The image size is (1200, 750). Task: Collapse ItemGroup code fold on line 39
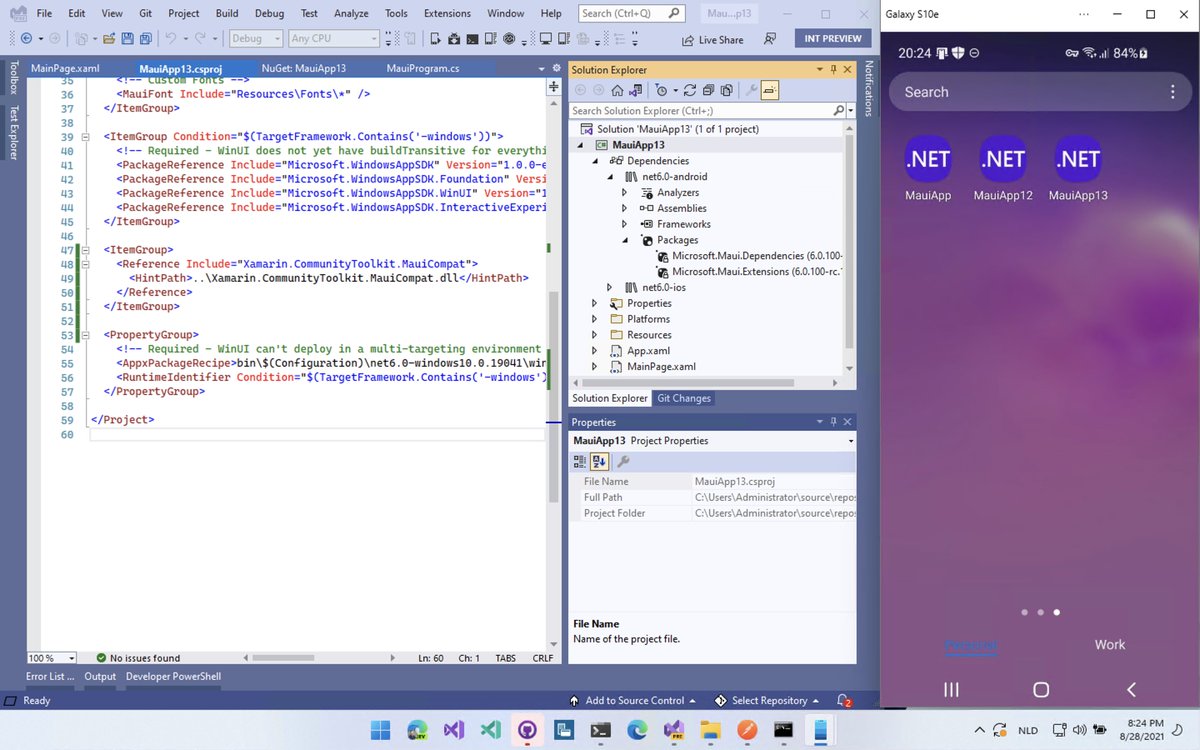pos(84,137)
